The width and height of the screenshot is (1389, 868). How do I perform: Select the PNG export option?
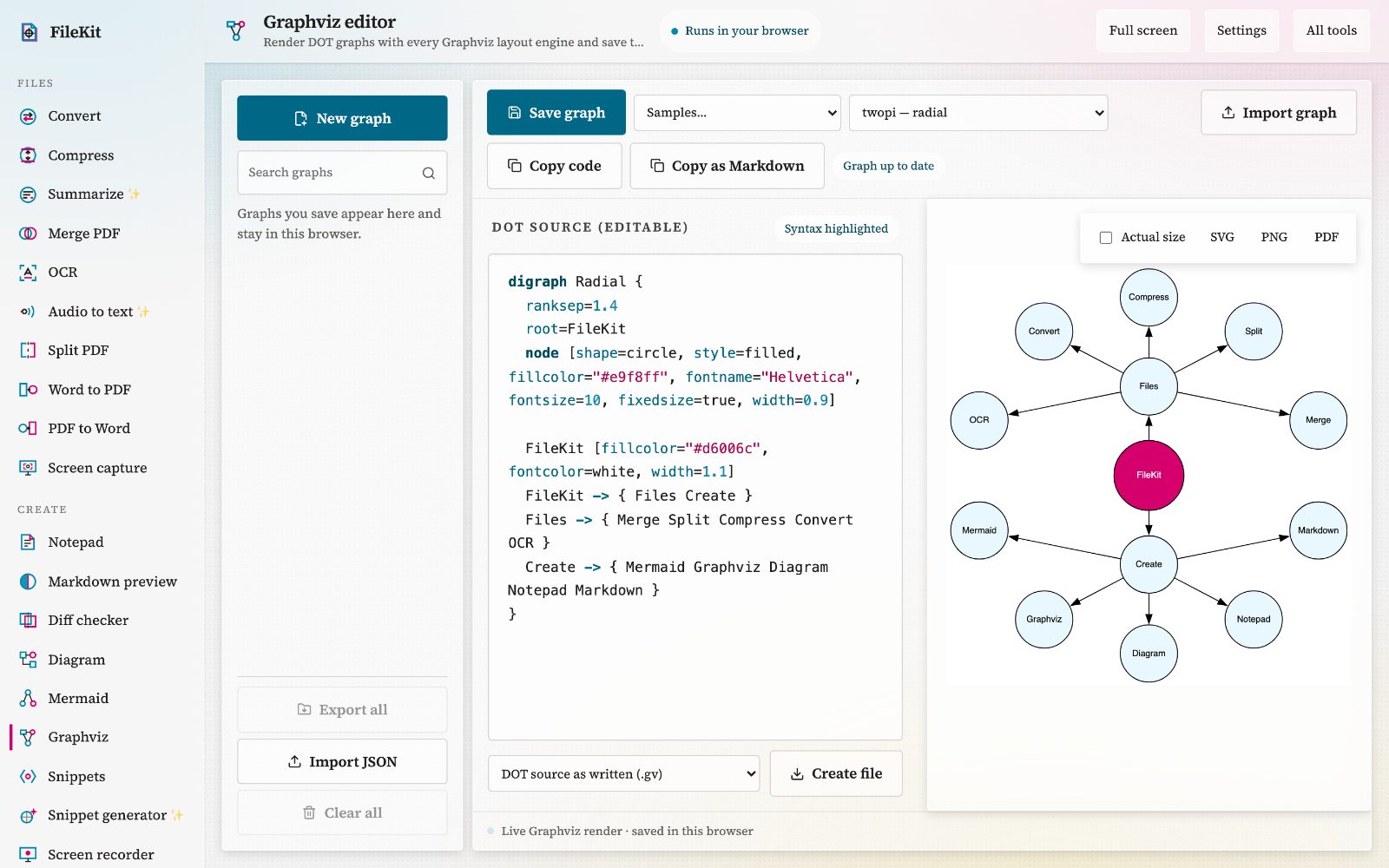click(x=1274, y=237)
